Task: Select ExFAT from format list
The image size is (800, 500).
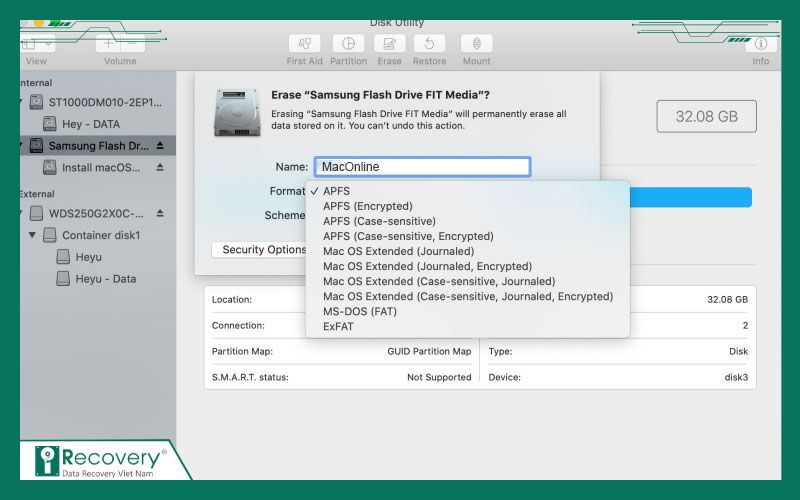Action: point(338,326)
